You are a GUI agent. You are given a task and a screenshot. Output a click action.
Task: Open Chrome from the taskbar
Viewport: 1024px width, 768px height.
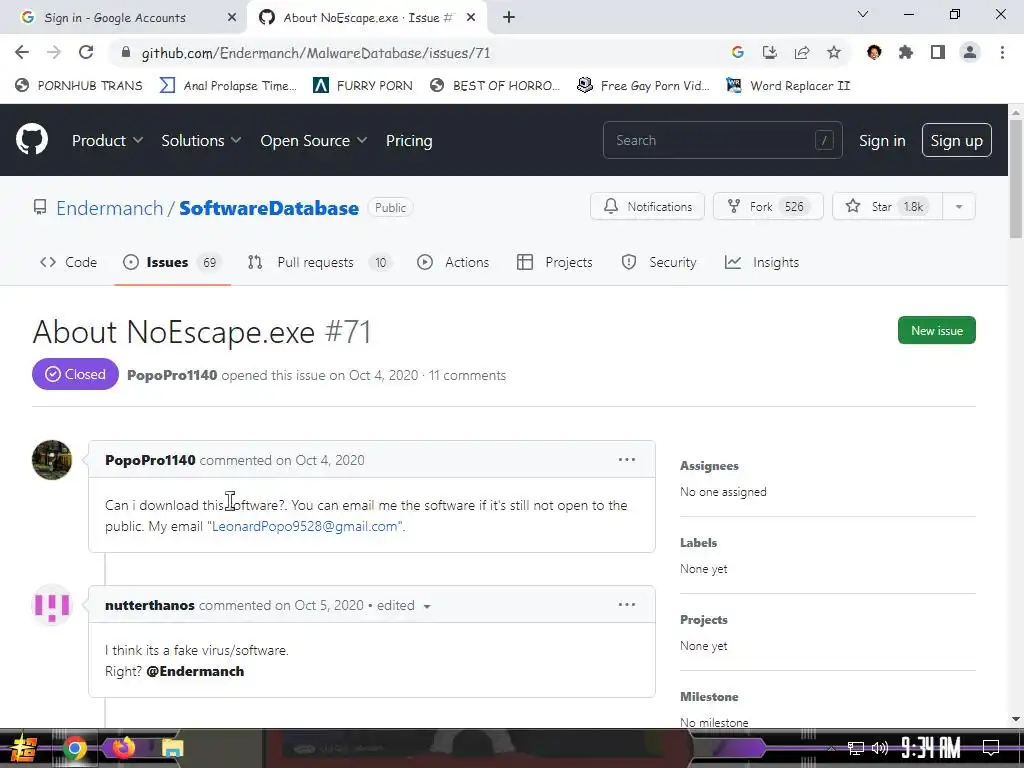coord(74,748)
